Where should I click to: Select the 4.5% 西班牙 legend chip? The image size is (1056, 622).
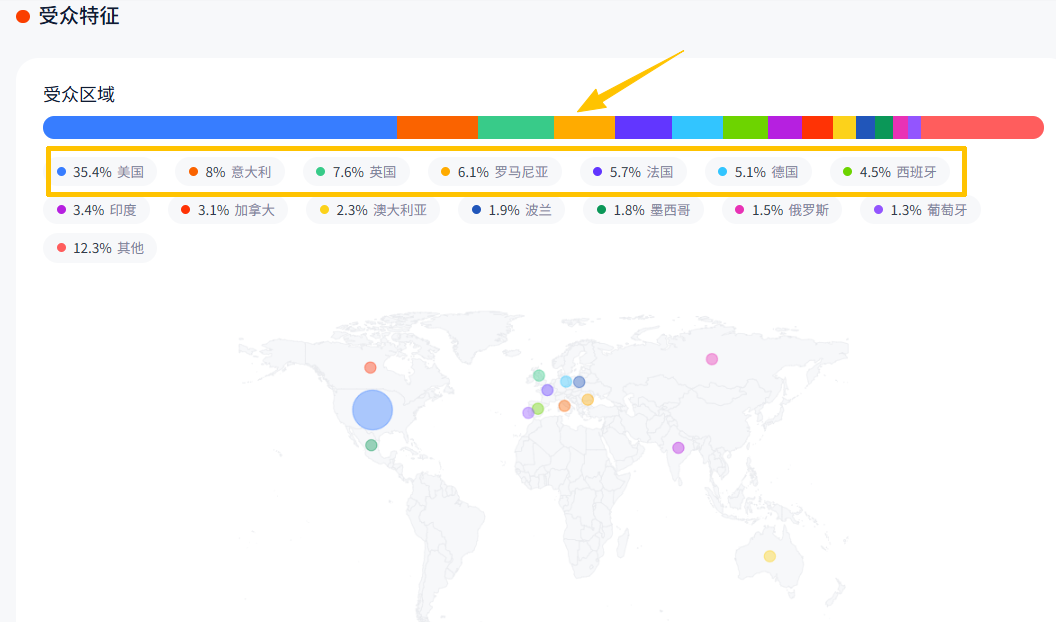pyautogui.click(x=889, y=172)
